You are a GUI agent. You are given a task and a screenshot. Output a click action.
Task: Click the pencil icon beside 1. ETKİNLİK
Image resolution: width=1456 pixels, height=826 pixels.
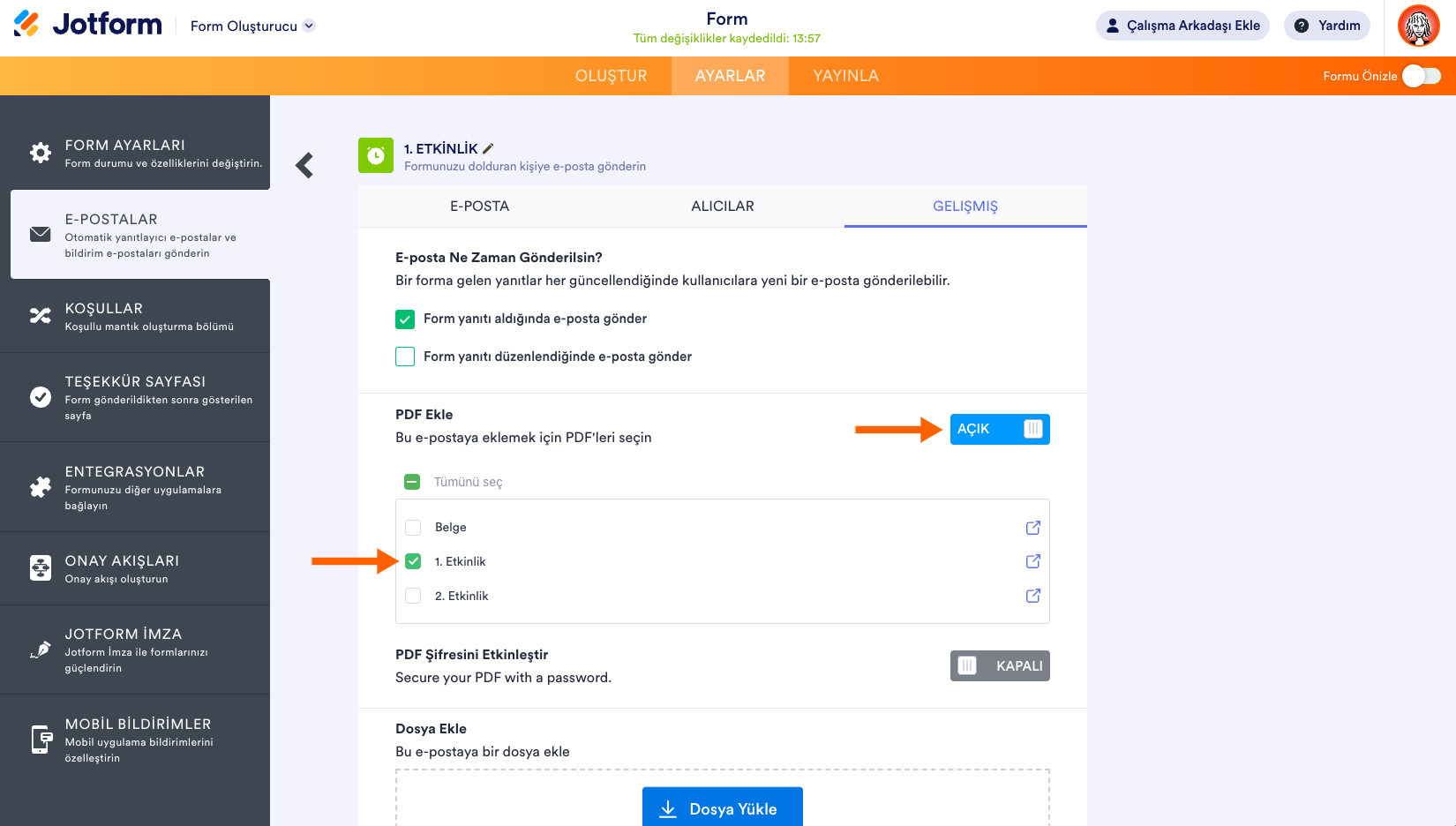(488, 148)
